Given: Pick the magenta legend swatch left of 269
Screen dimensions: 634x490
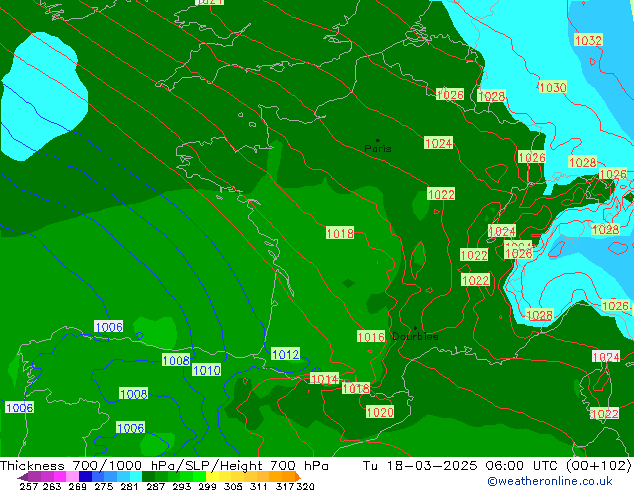Looking at the screenshot, I should pyautogui.click(x=59, y=476).
